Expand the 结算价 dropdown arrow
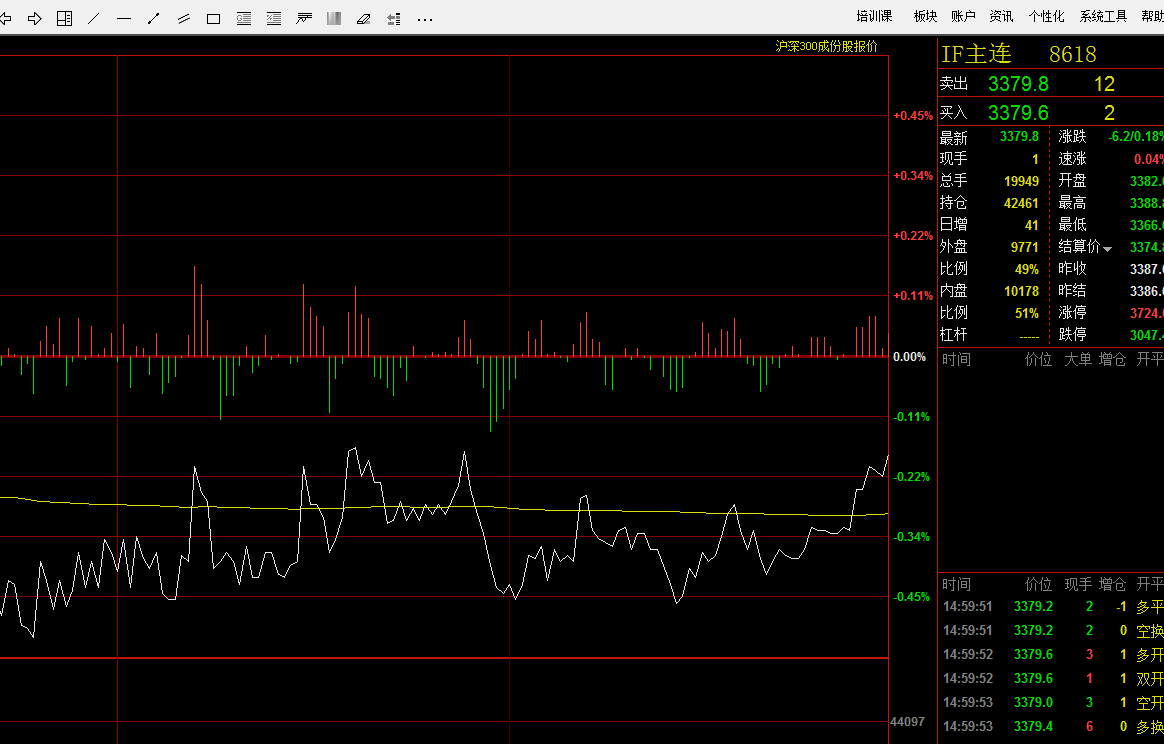1164x744 pixels. point(1107,248)
